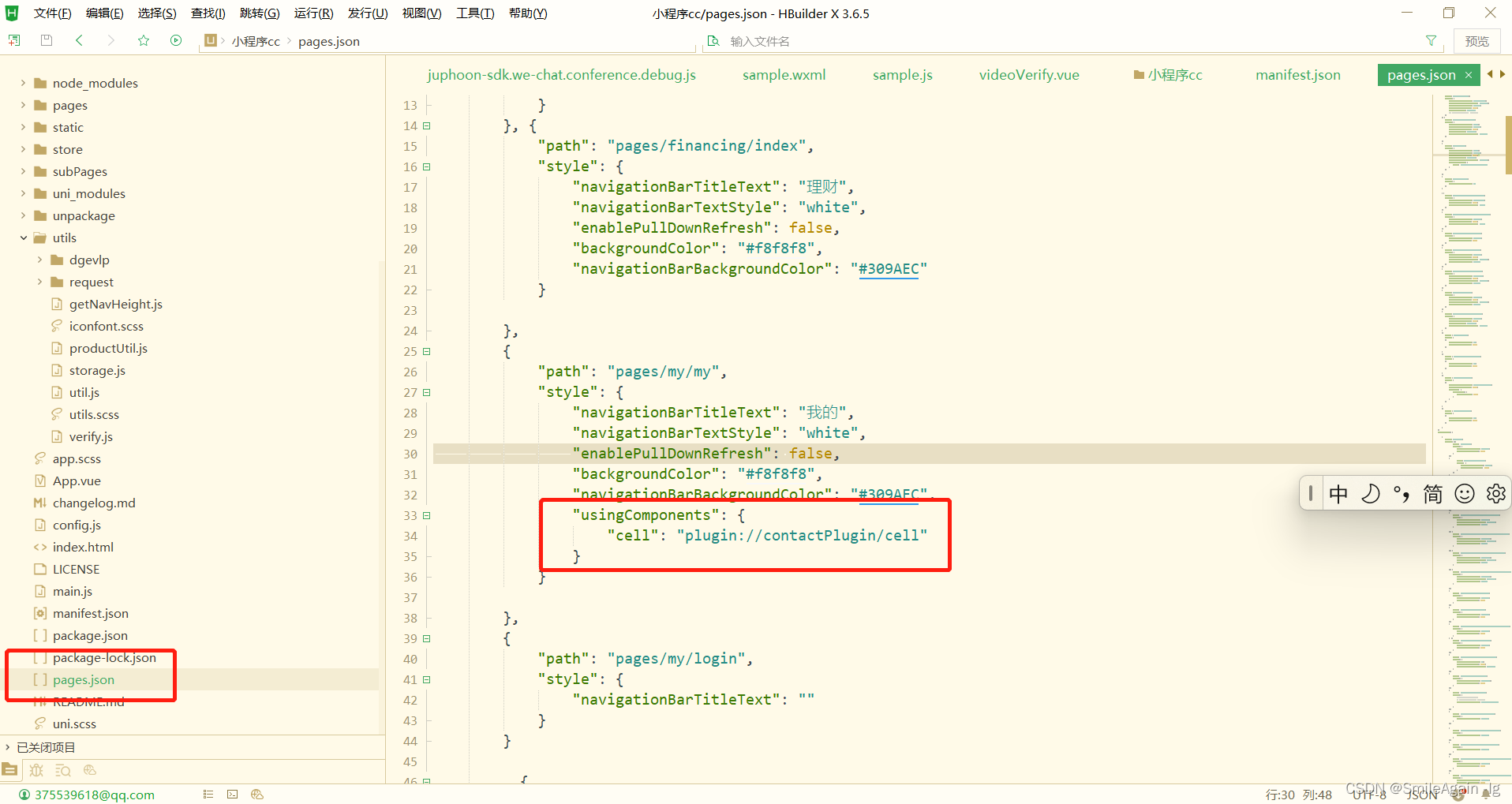Collapse the utils folder

coord(23,237)
